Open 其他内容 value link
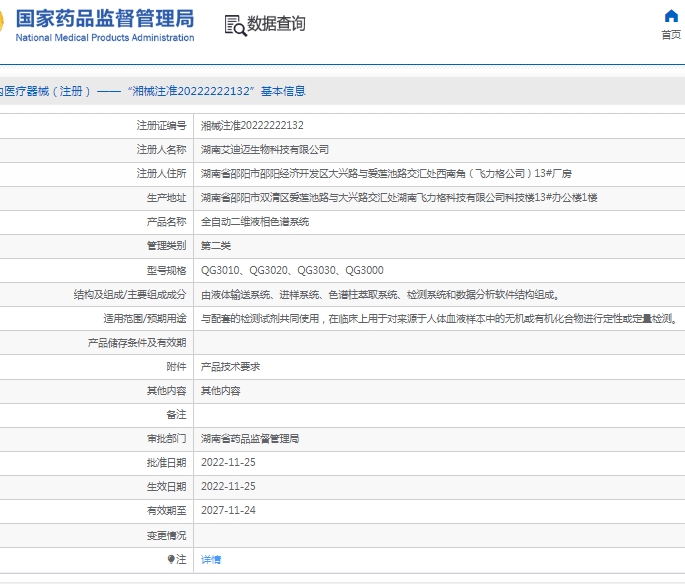 (x=221, y=391)
